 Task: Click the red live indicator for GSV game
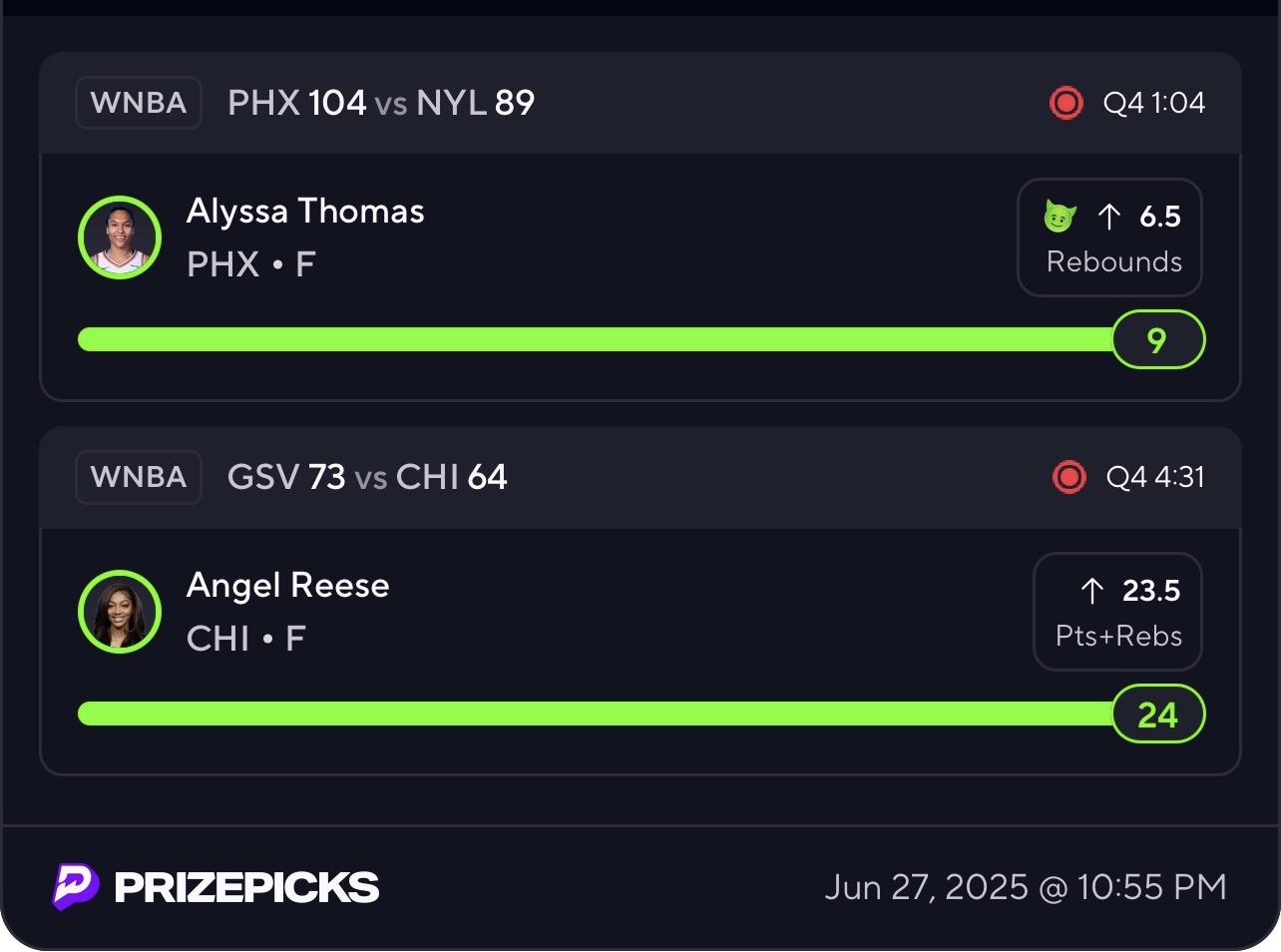pyautogui.click(x=1068, y=477)
